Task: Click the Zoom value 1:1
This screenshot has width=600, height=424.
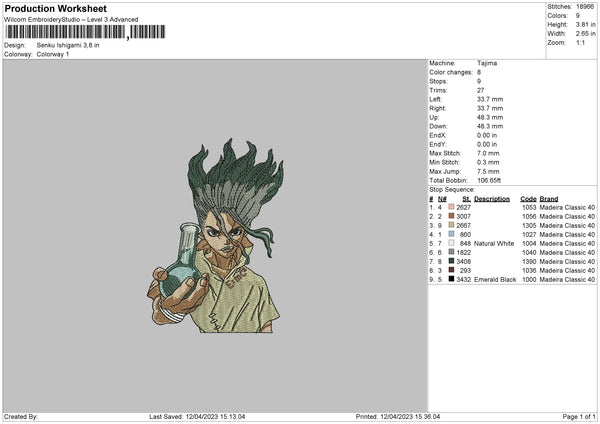Action: [x=580, y=42]
